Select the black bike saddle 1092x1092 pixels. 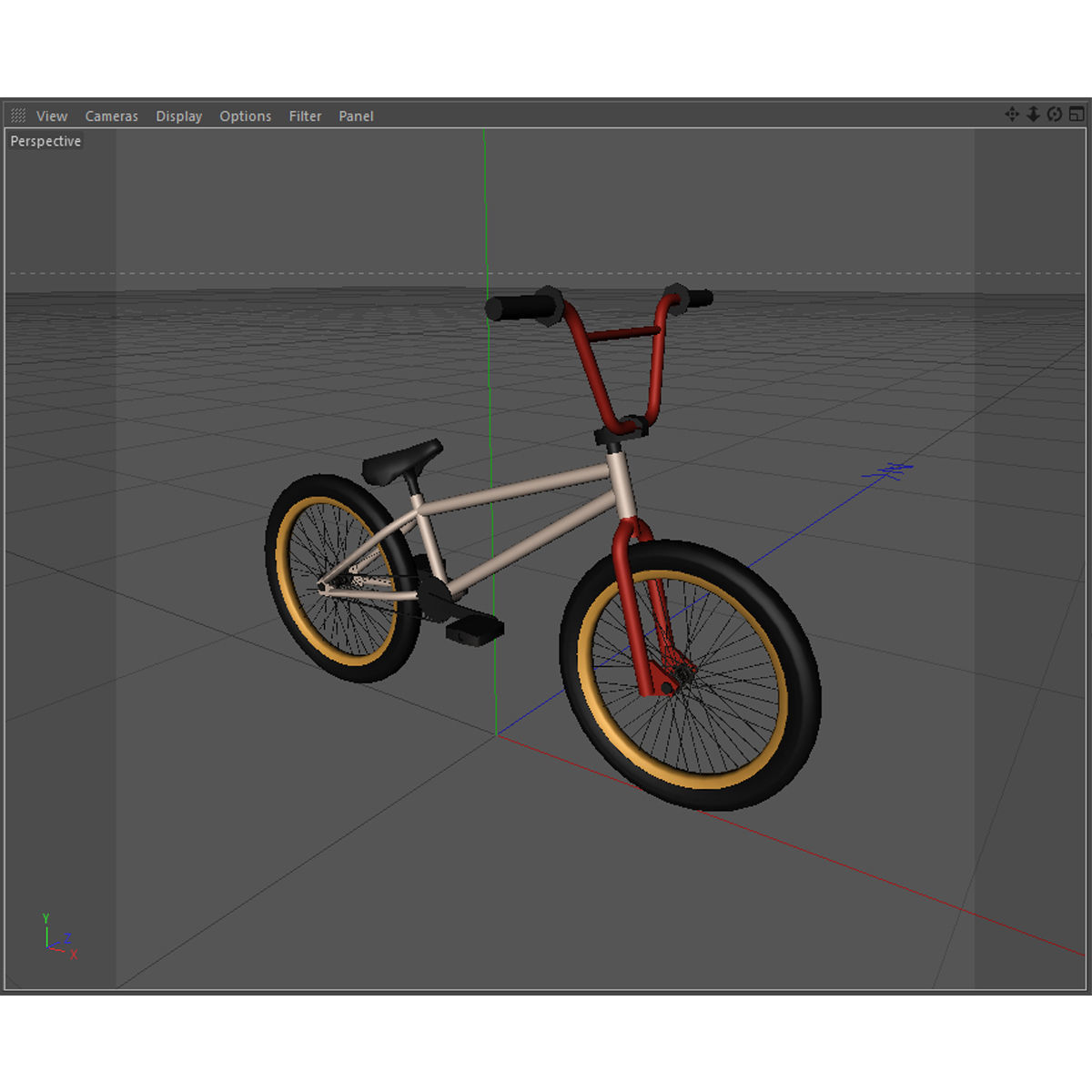point(401,461)
